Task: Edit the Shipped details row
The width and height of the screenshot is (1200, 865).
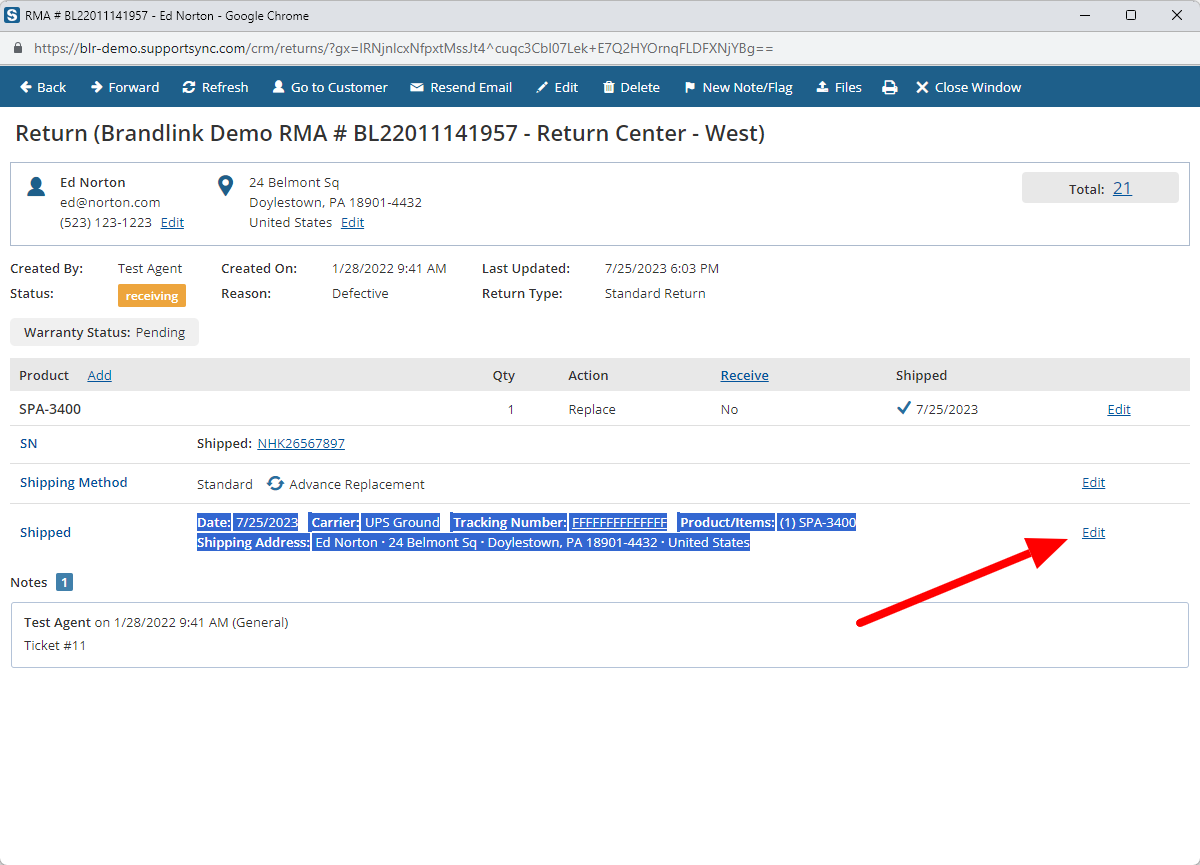Action: [1093, 533]
